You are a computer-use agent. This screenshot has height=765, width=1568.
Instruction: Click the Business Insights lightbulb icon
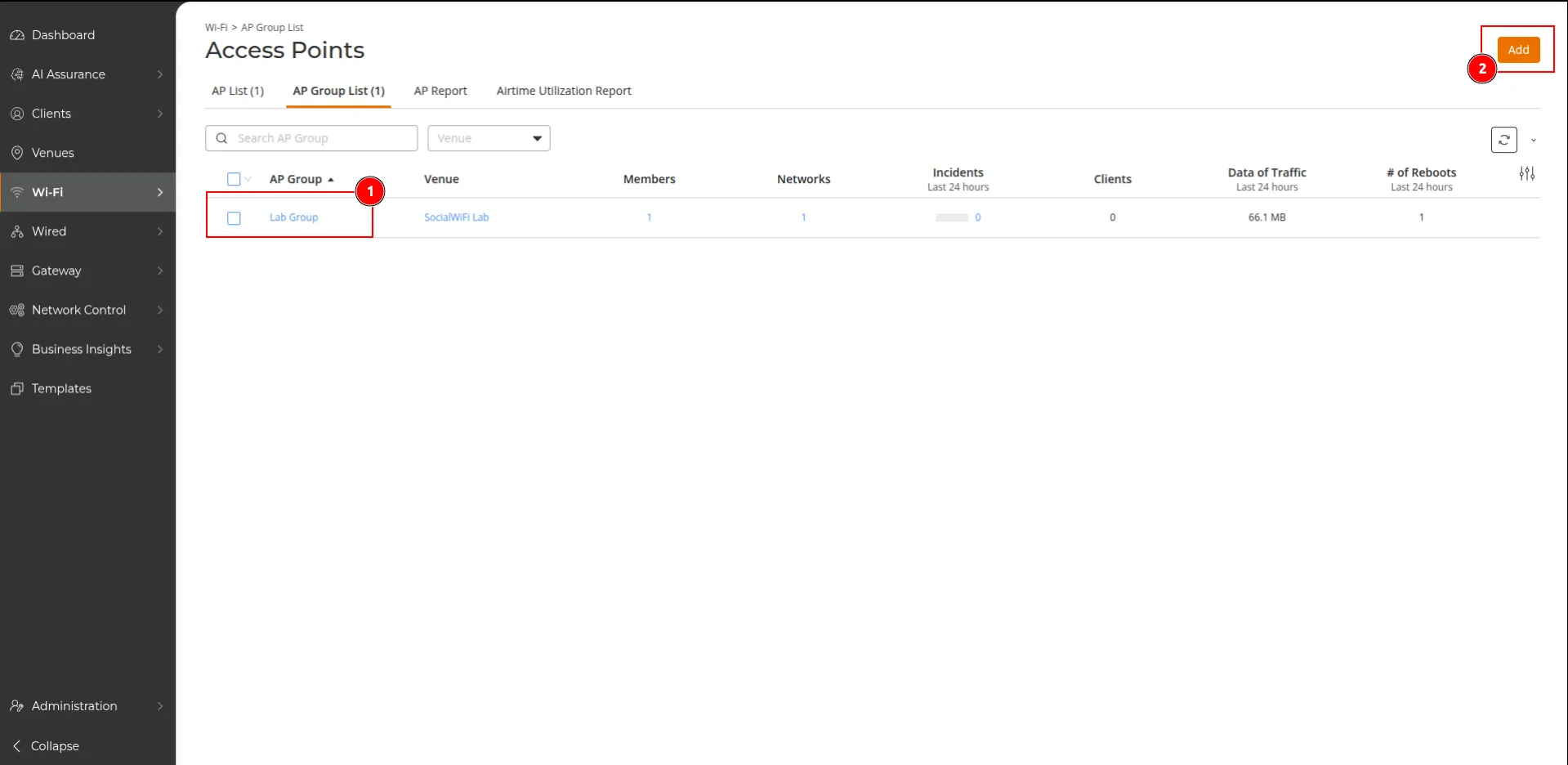(x=17, y=349)
